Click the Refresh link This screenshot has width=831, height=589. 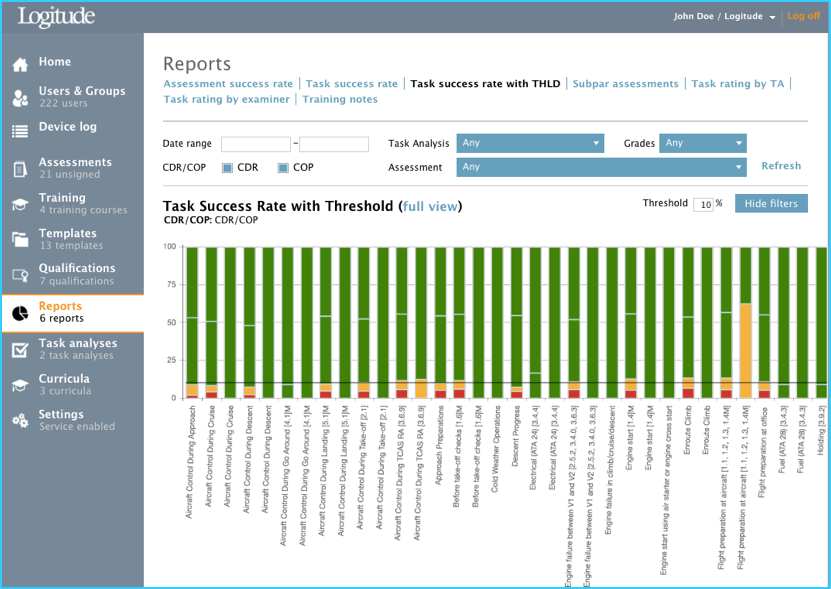[x=781, y=166]
